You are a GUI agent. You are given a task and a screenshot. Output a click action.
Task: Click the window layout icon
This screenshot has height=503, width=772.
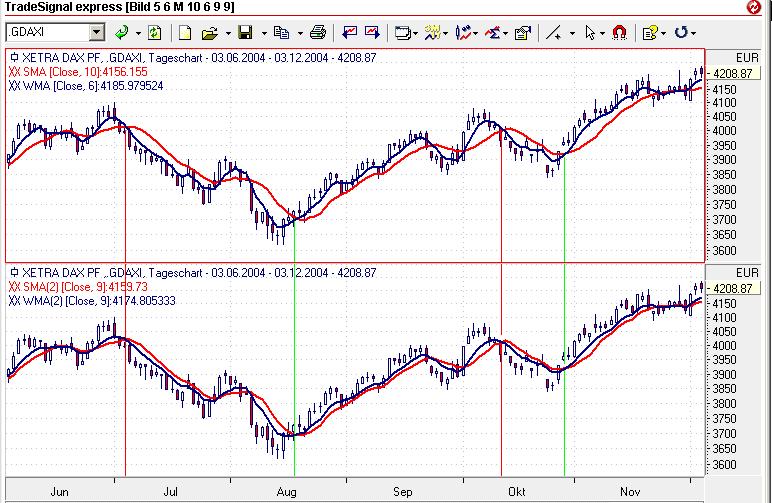pyautogui.click(x=402, y=33)
